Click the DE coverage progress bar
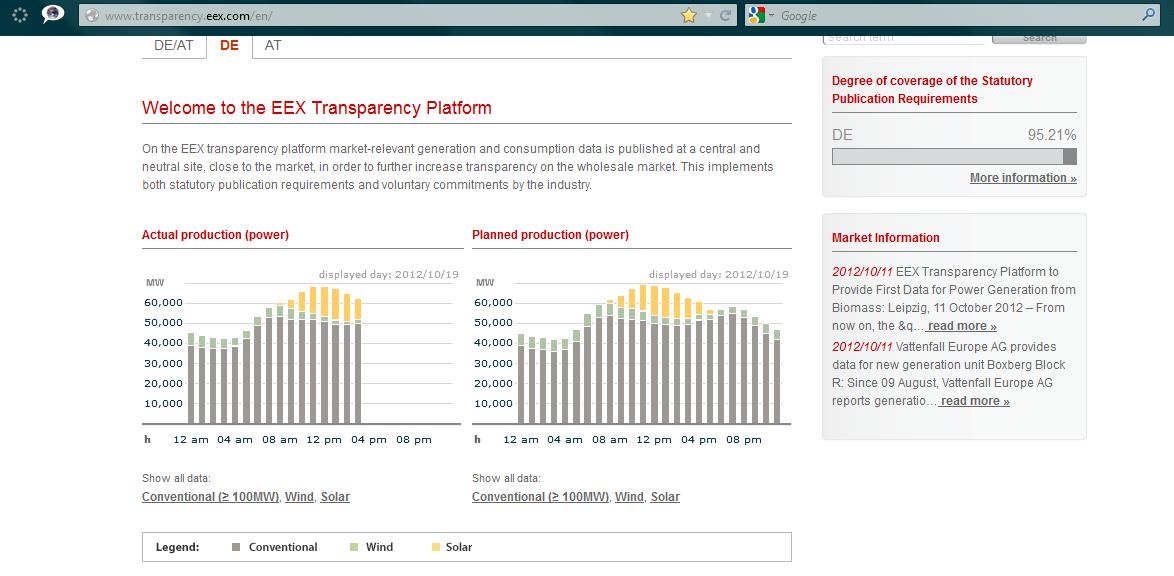Viewport: 1174px width, 576px height. coord(954,157)
